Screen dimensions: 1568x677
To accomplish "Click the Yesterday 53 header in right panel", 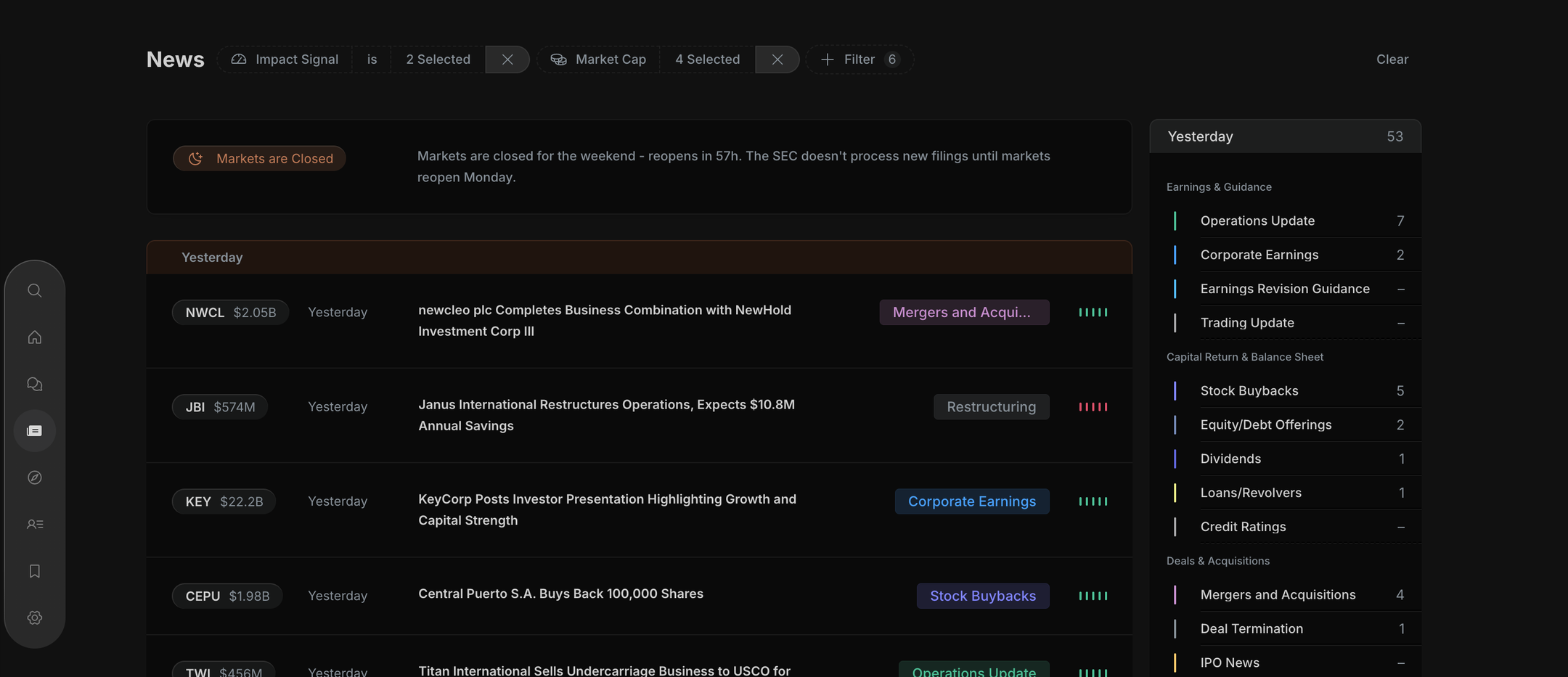I will (1286, 136).
